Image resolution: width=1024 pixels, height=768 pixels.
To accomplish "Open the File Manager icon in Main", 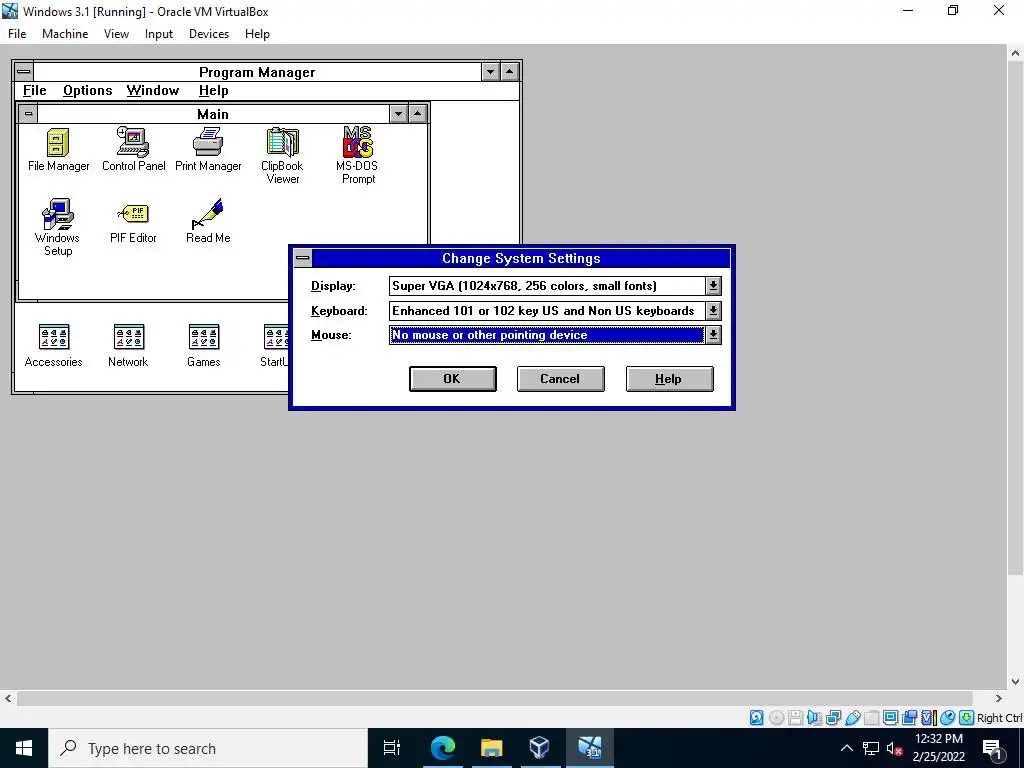I will [58, 150].
